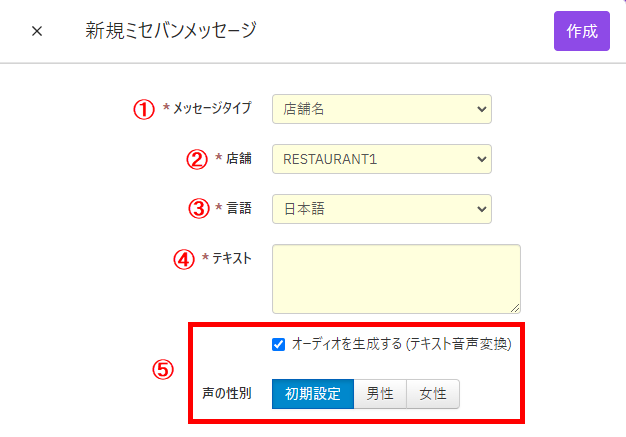
Task: Click the テキスト area resize handle
Action: coord(515,308)
